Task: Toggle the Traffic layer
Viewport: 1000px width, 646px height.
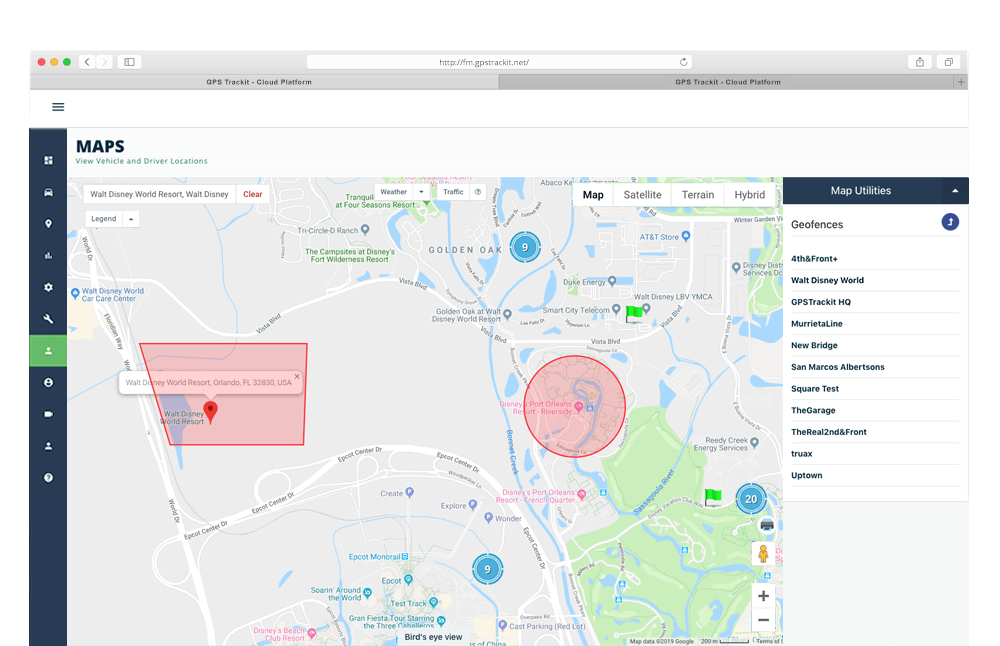Action: tap(453, 192)
